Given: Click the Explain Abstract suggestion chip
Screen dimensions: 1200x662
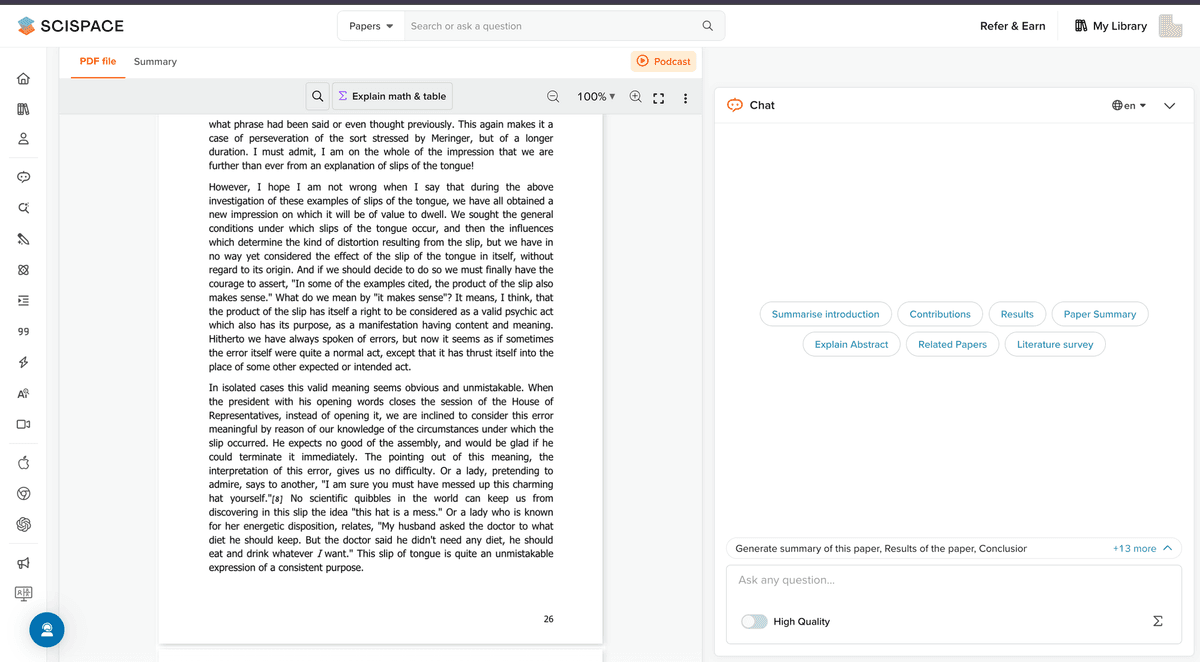Looking at the screenshot, I should click(851, 344).
